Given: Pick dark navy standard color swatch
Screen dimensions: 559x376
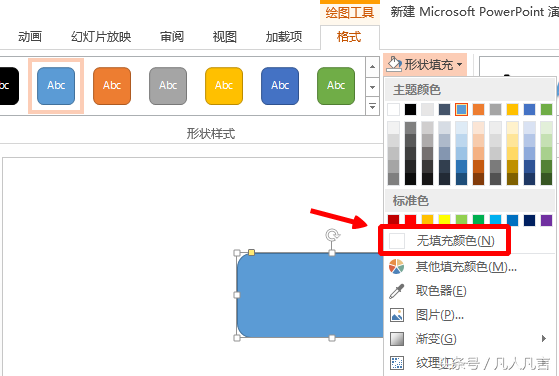Looking at the screenshot, I should tap(529, 220).
